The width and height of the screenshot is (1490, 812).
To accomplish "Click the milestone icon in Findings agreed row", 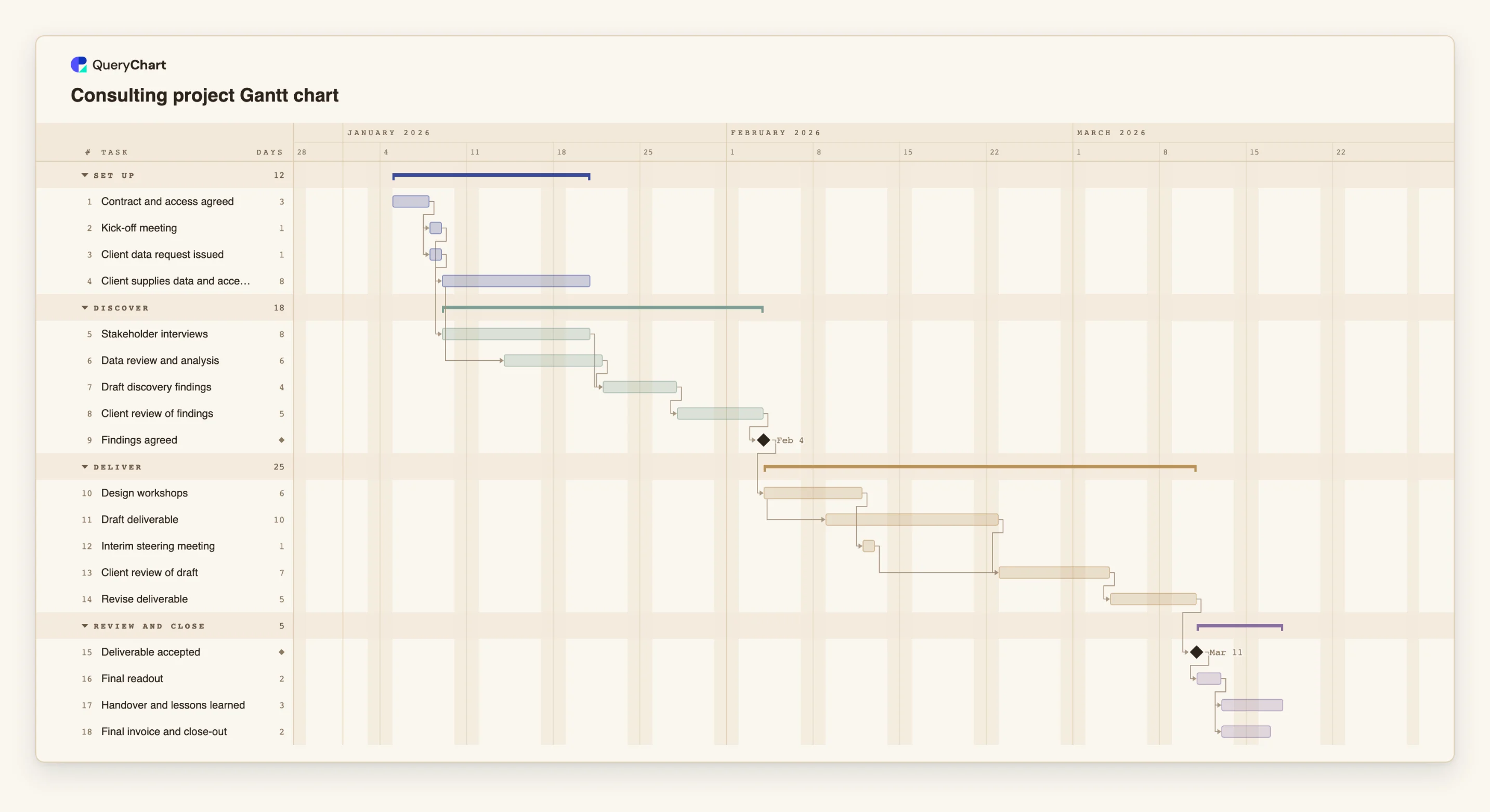I will tap(282, 440).
